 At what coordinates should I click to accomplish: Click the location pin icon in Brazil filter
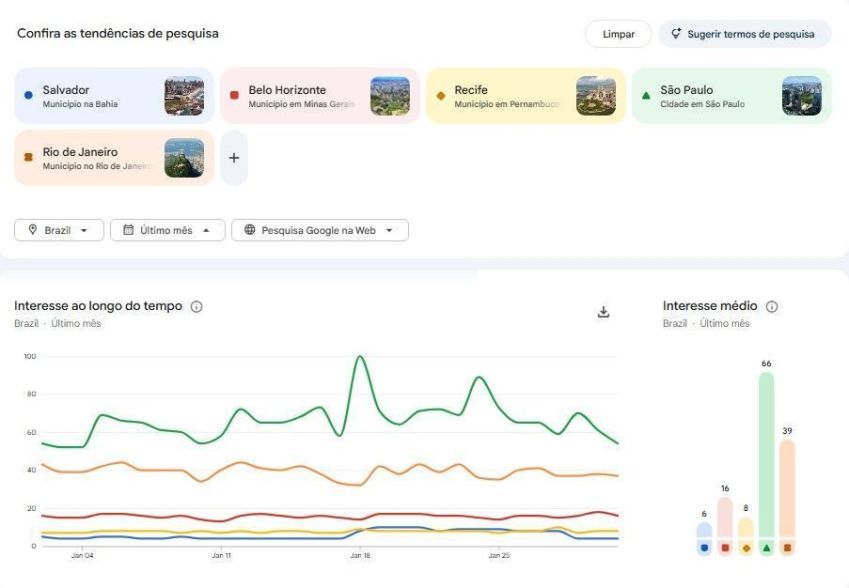35,230
